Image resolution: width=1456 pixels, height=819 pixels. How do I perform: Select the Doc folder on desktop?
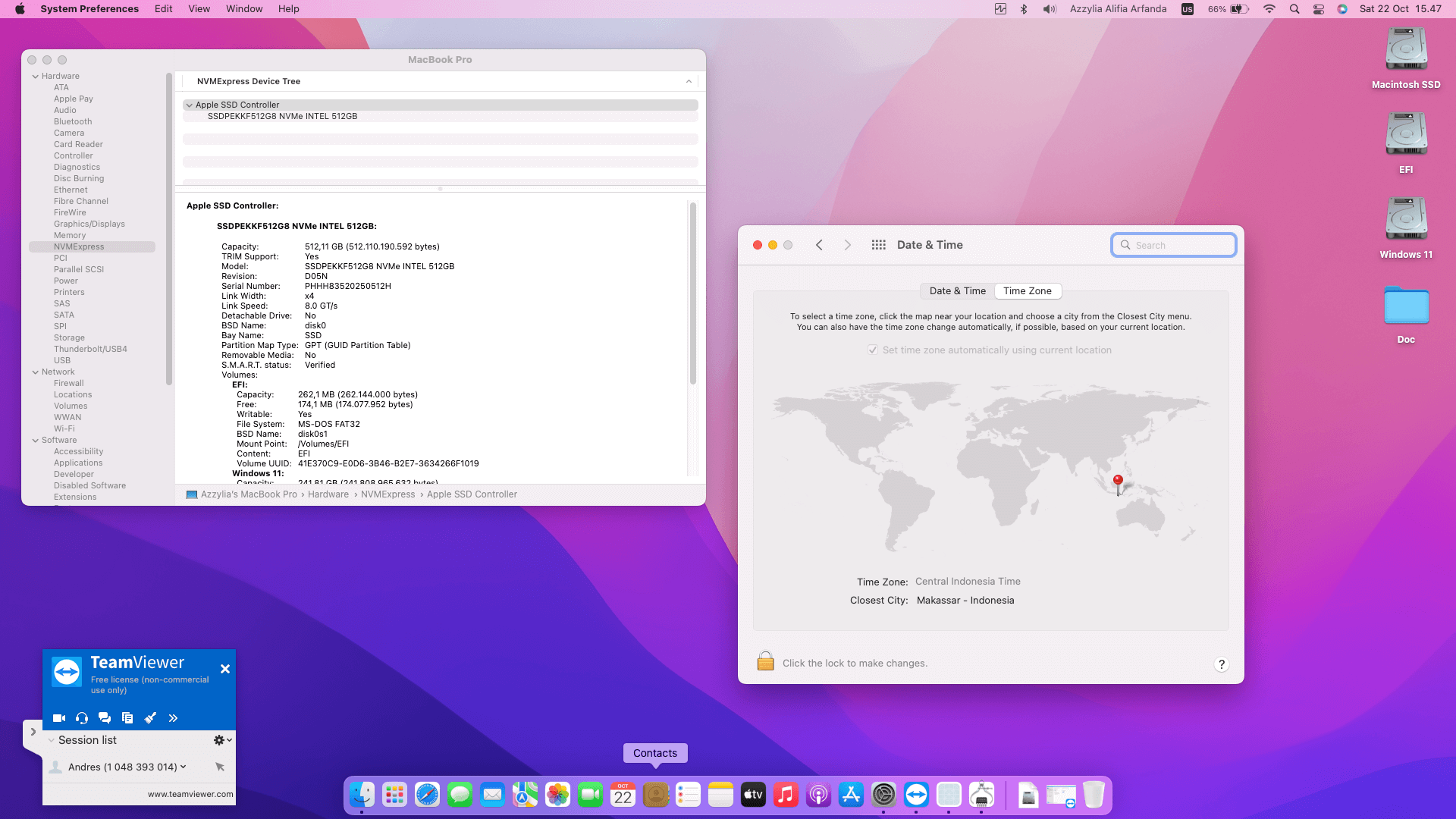point(1406,314)
